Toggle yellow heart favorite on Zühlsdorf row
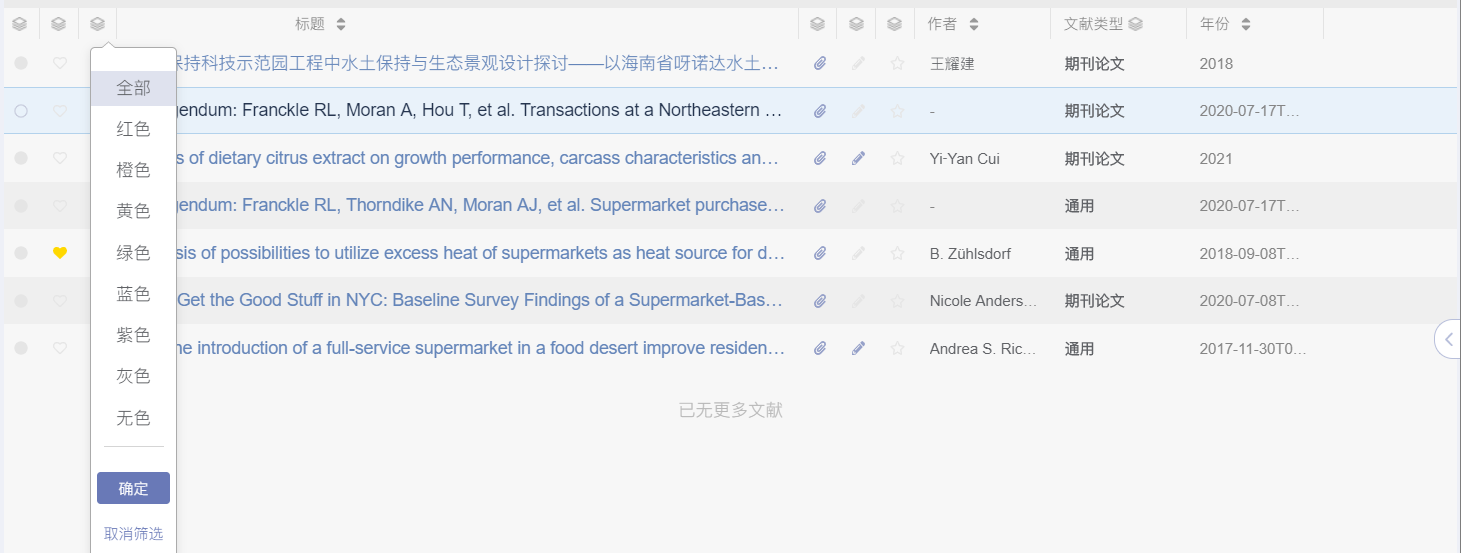Viewport: 1461px width, 553px height. click(60, 253)
